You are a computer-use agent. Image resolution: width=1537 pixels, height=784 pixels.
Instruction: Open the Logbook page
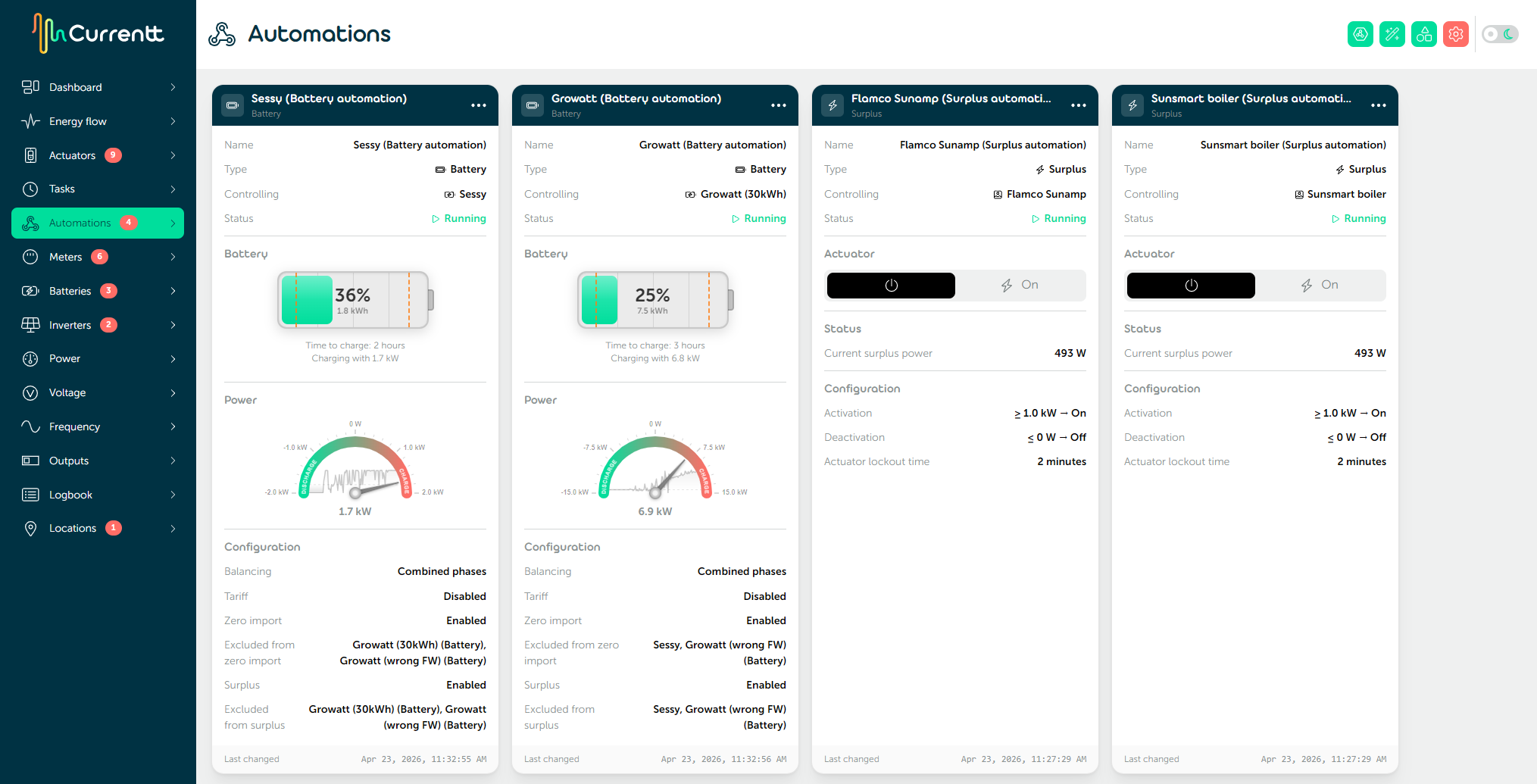[70, 494]
